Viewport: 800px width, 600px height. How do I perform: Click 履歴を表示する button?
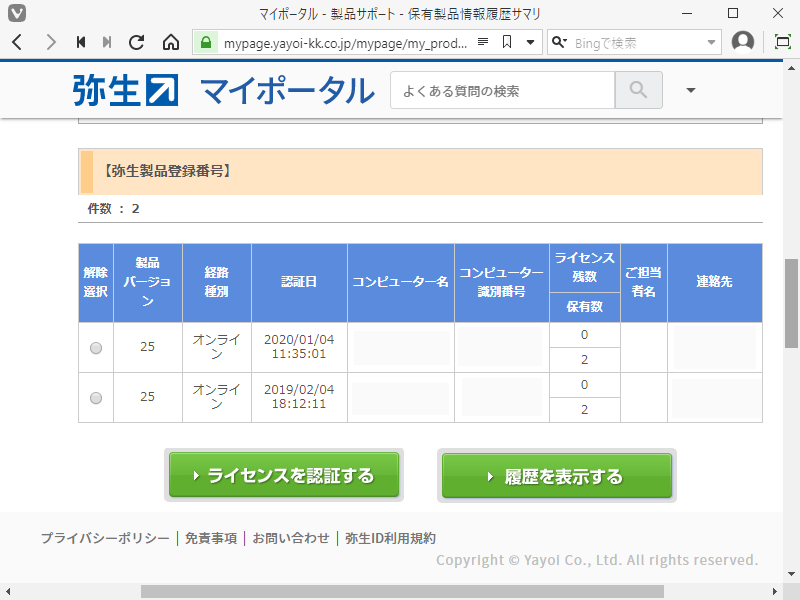[557, 476]
